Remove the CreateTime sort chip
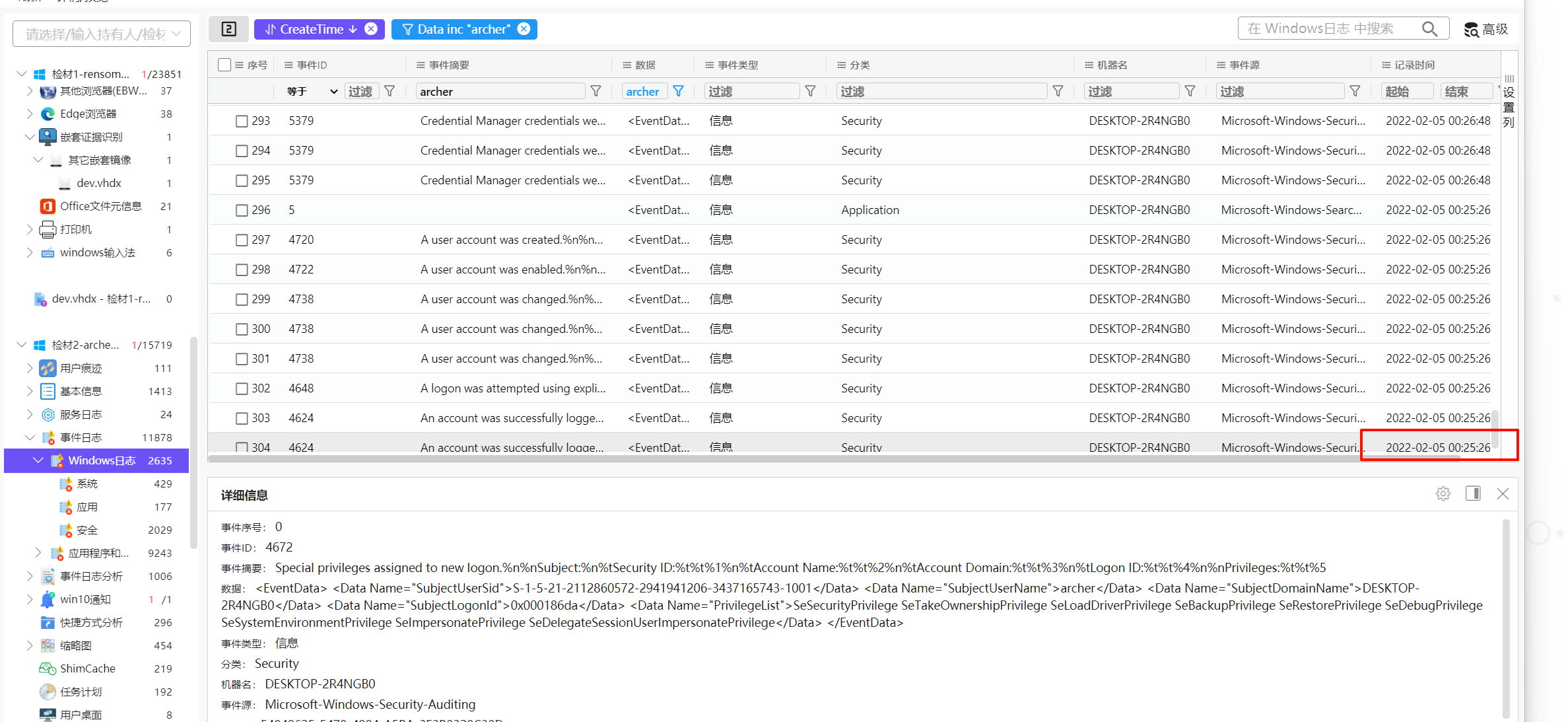The image size is (1568, 722). click(x=371, y=29)
